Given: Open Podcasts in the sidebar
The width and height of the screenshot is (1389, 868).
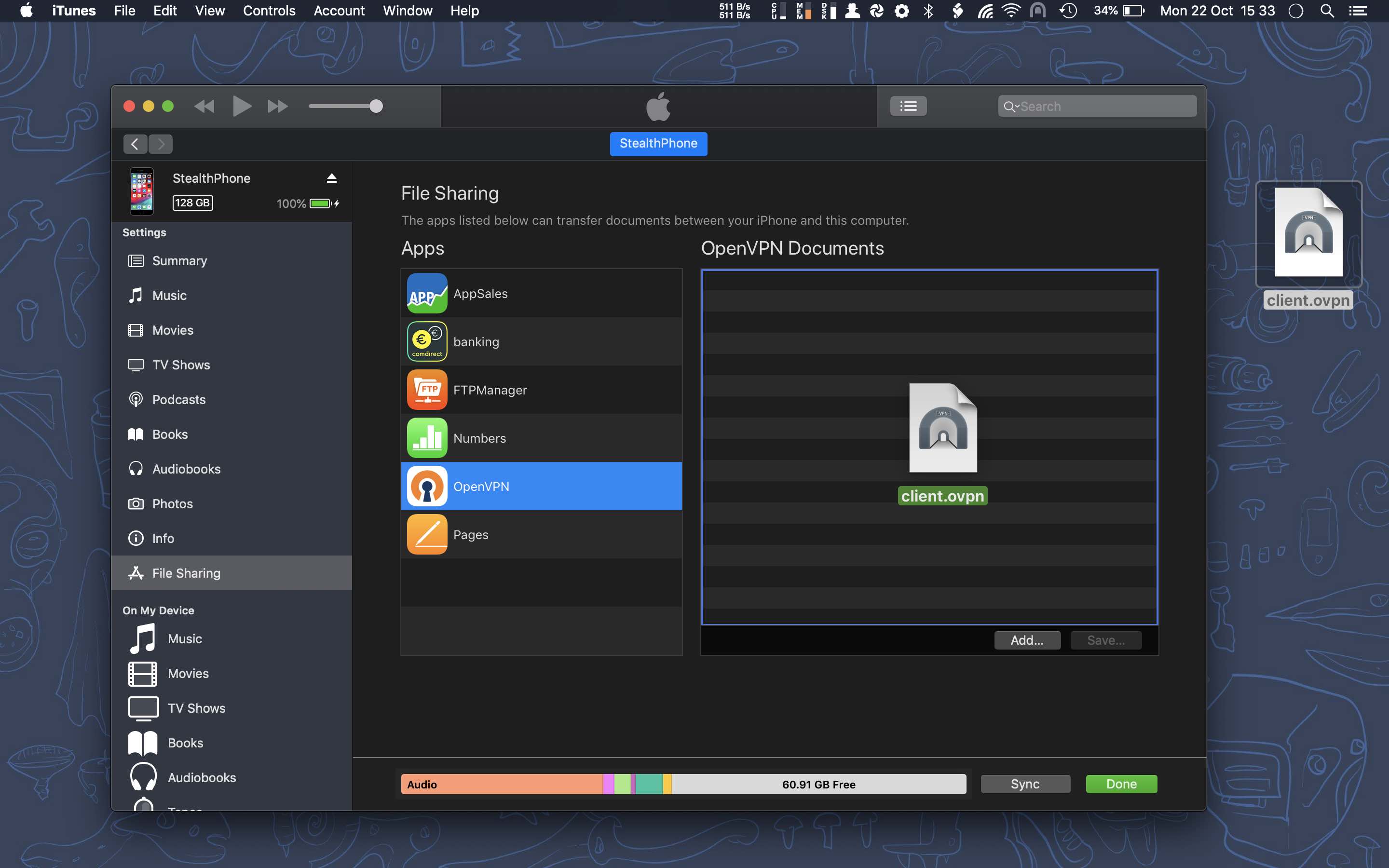Looking at the screenshot, I should coord(231,400).
